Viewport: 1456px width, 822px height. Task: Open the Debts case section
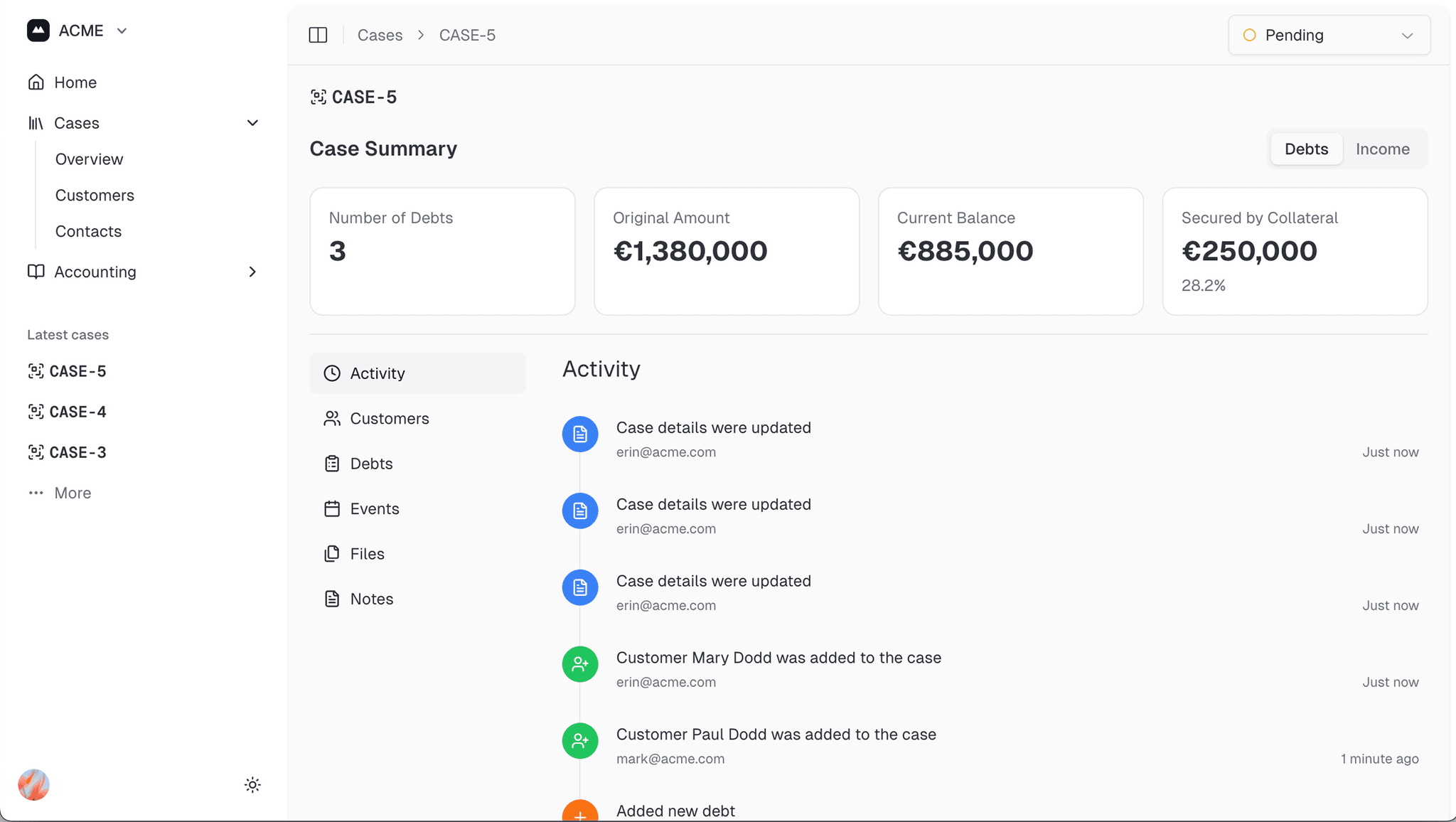418,464
